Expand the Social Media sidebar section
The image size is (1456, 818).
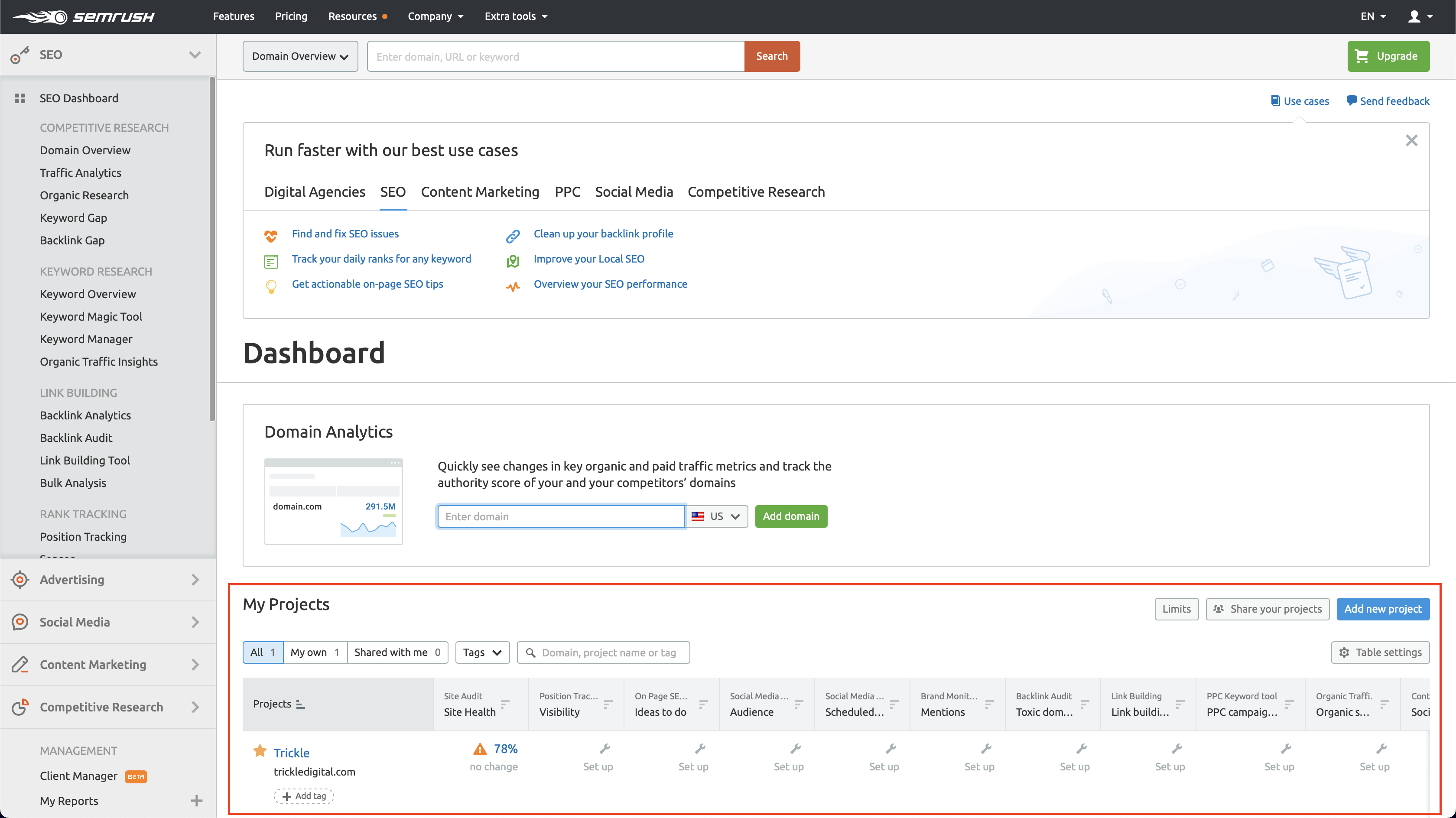(x=195, y=622)
